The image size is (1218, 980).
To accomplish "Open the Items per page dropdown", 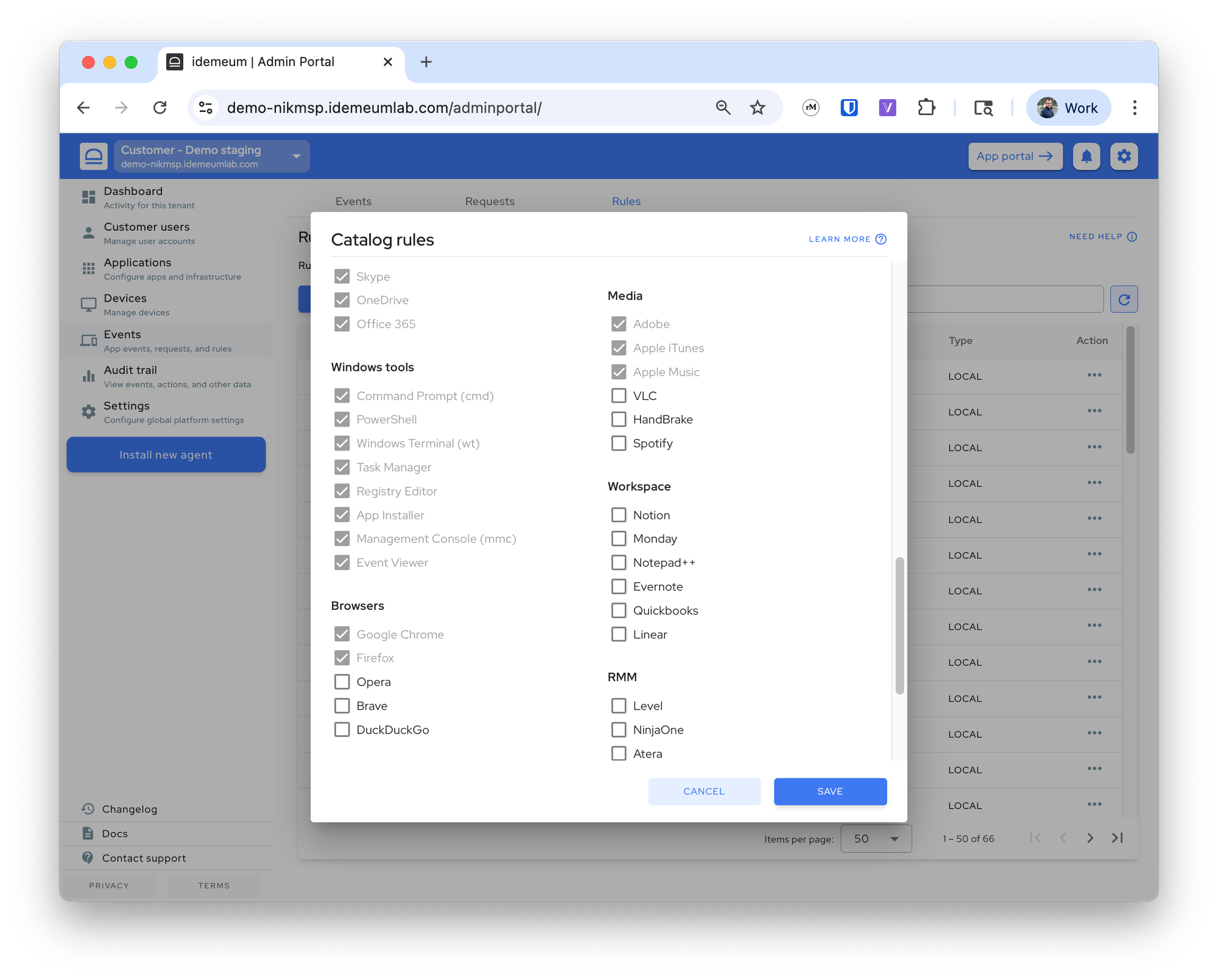I will tap(876, 838).
